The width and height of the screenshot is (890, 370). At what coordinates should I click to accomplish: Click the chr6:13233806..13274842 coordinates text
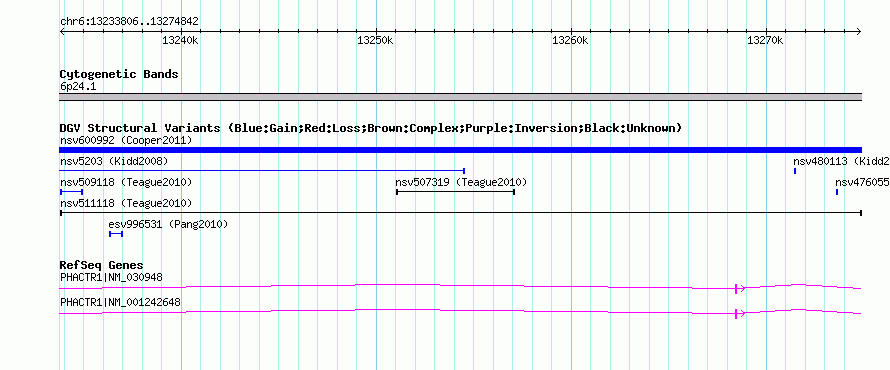point(129,22)
